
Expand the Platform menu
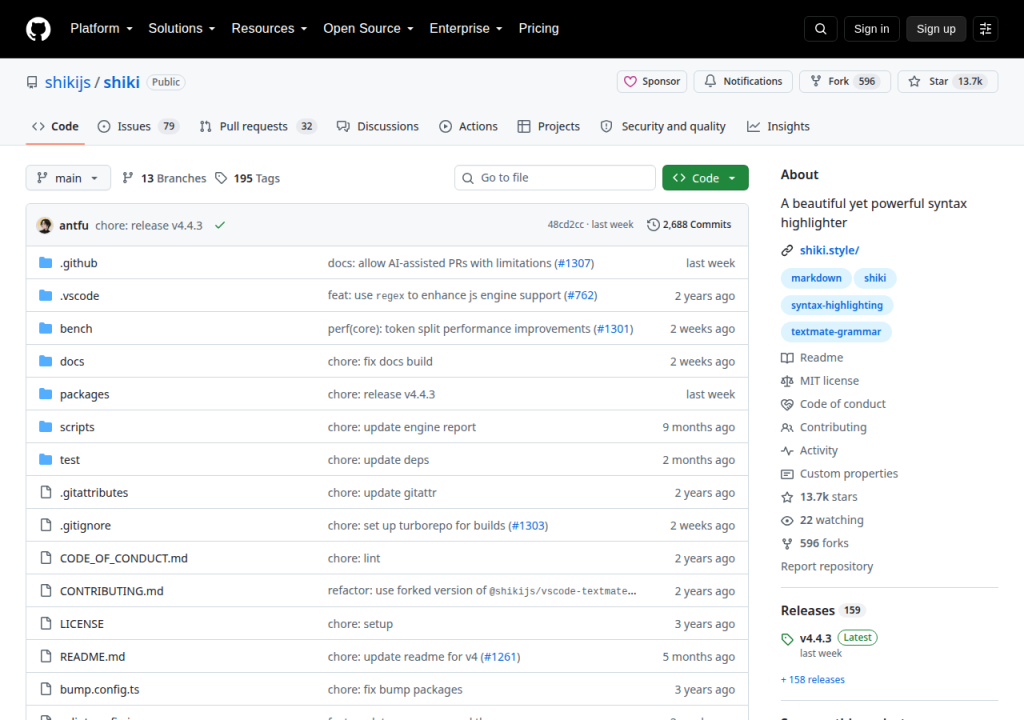click(101, 29)
